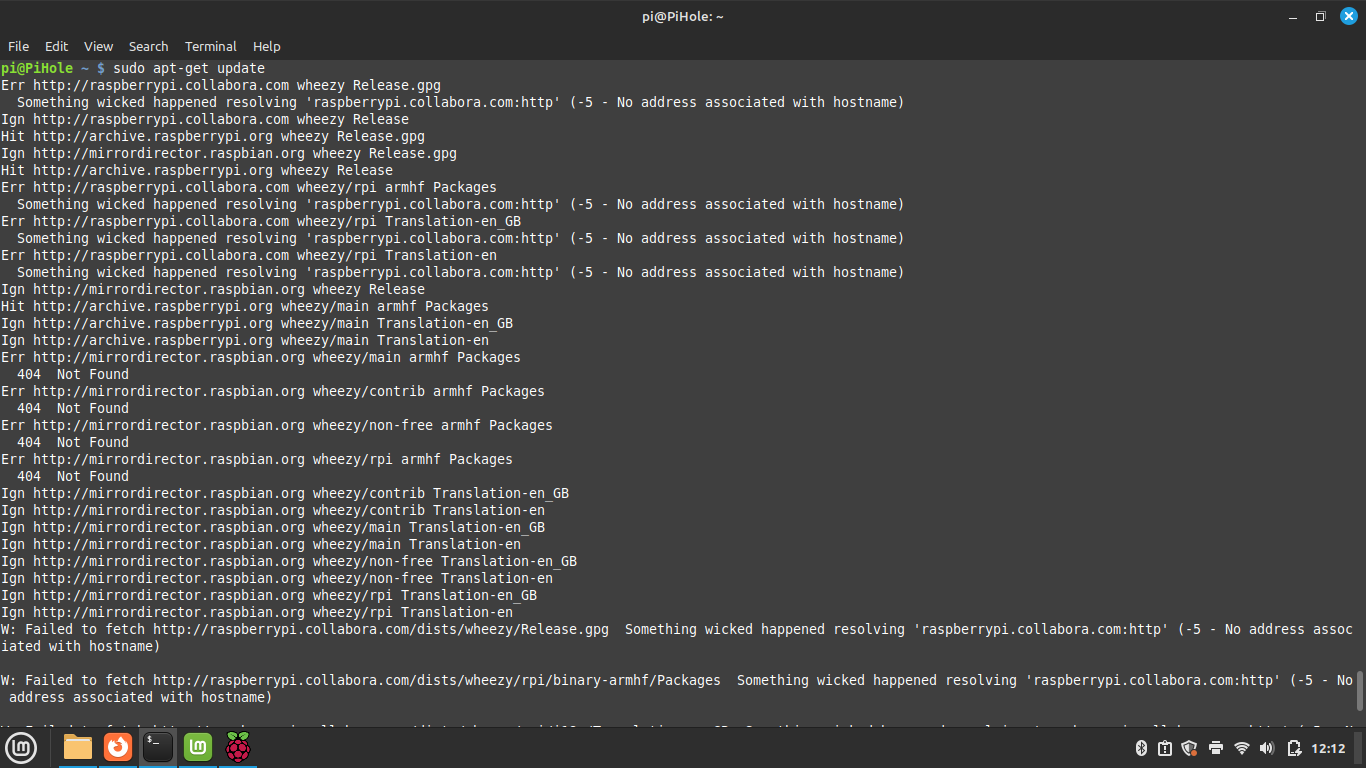Open Bluetooth tray icon
1366x768 pixels.
(x=1141, y=748)
